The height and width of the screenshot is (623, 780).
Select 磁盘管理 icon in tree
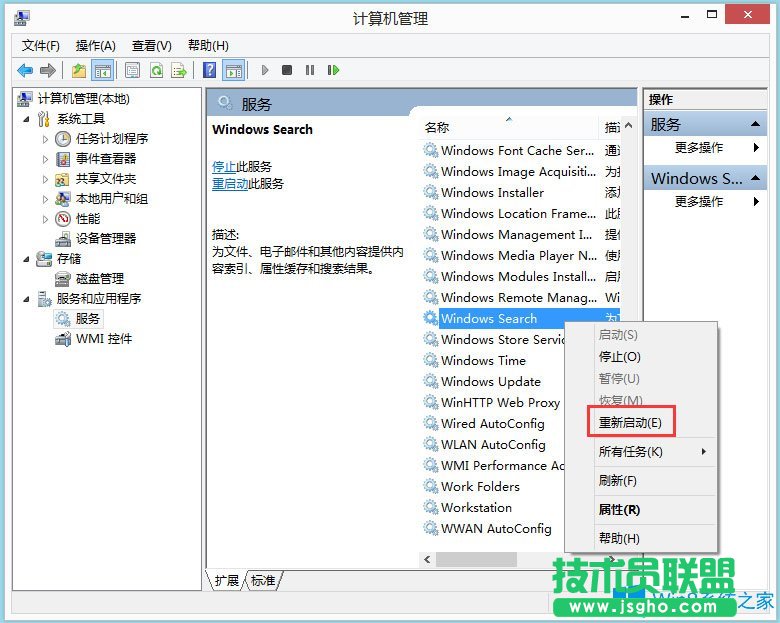click(62, 279)
